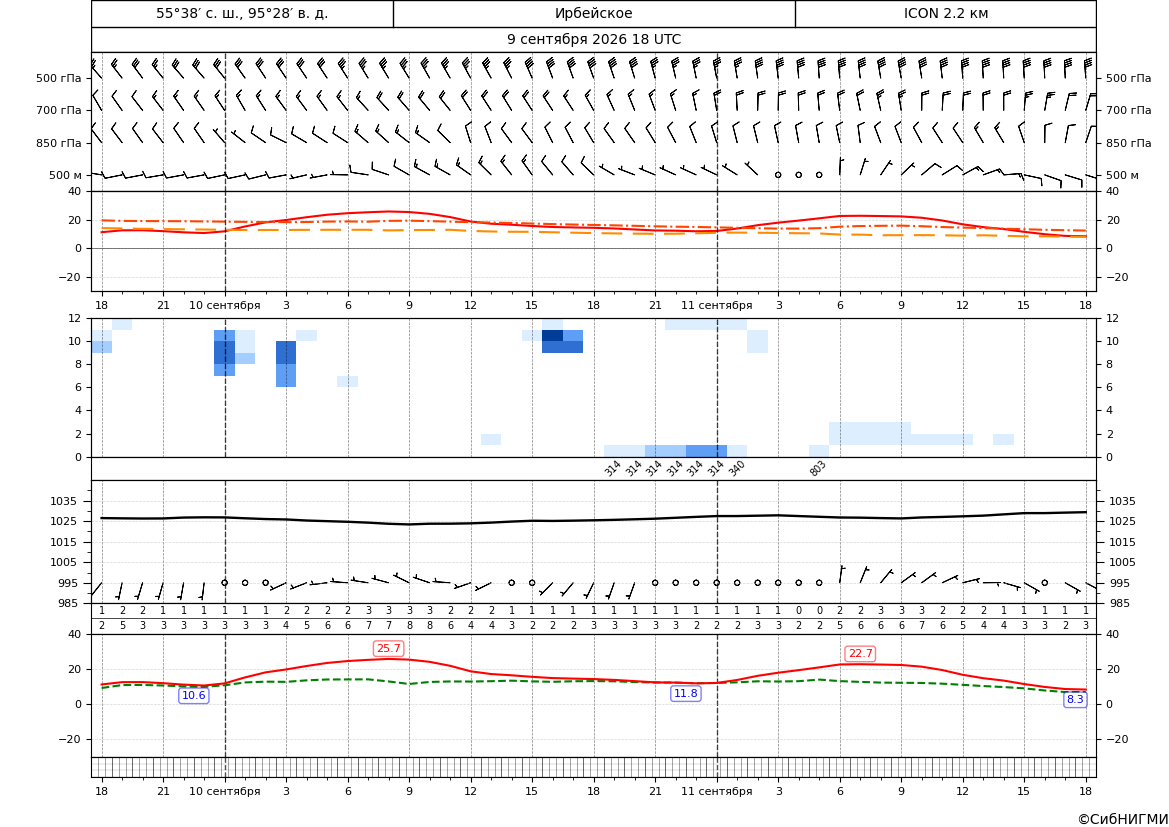1169x827 pixels.
Task: Click the low cloud blue cell near midnight 11 сентября
Action: 706,451
